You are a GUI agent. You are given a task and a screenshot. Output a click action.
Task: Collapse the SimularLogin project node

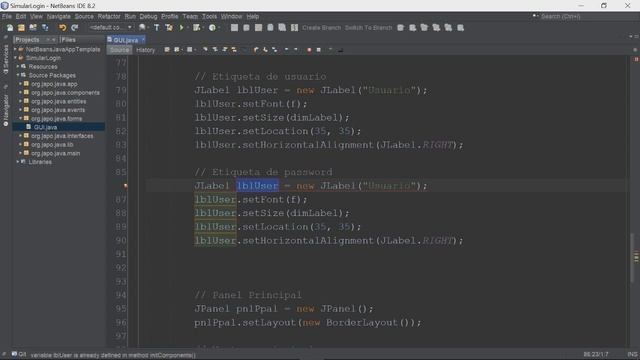point(16,58)
